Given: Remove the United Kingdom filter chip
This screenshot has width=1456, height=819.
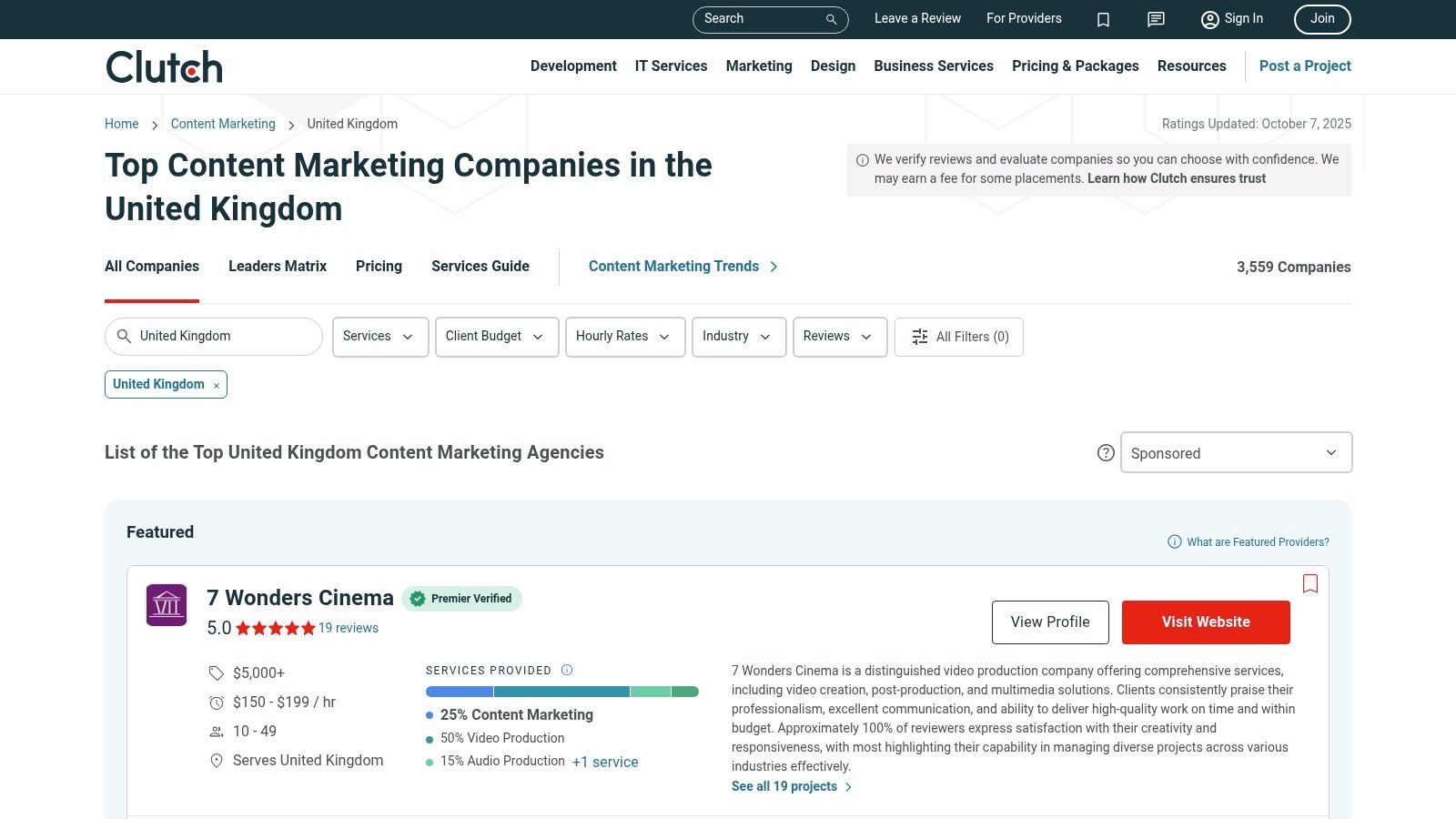Looking at the screenshot, I should [x=217, y=386].
